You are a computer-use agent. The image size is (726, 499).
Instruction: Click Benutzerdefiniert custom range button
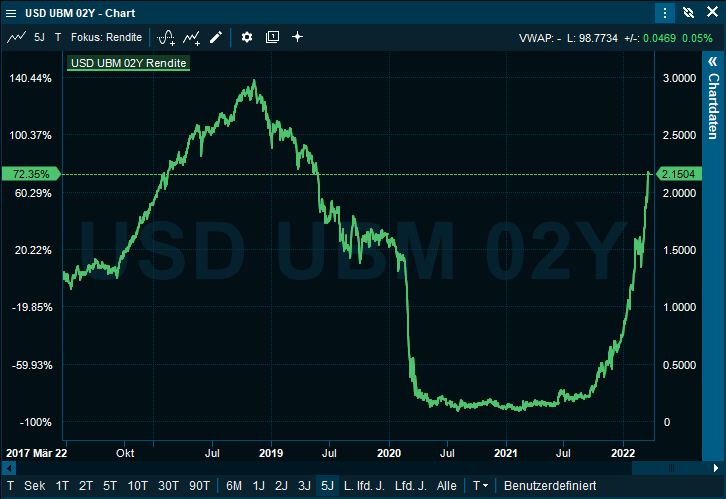[x=549, y=486]
